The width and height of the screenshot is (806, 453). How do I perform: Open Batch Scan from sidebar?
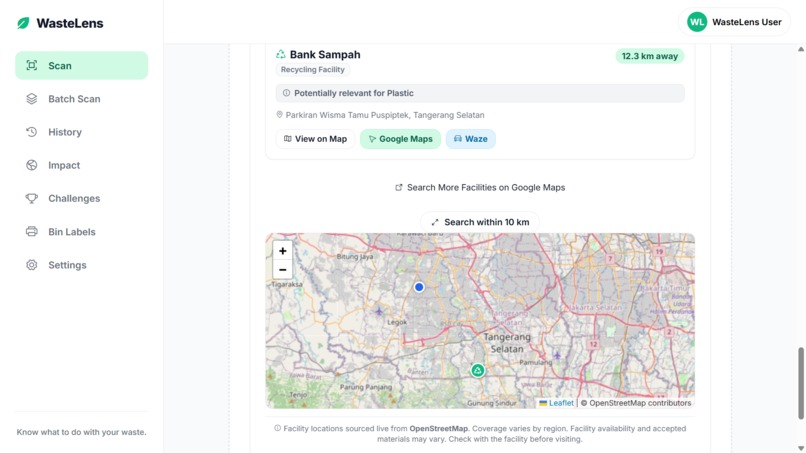click(81, 99)
